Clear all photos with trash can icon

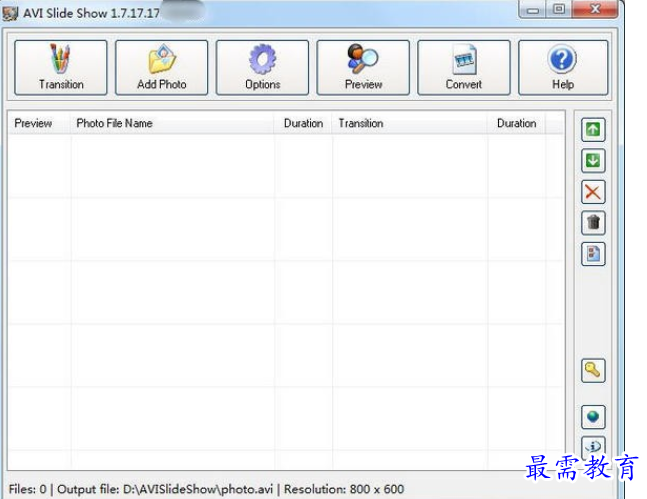pos(593,223)
